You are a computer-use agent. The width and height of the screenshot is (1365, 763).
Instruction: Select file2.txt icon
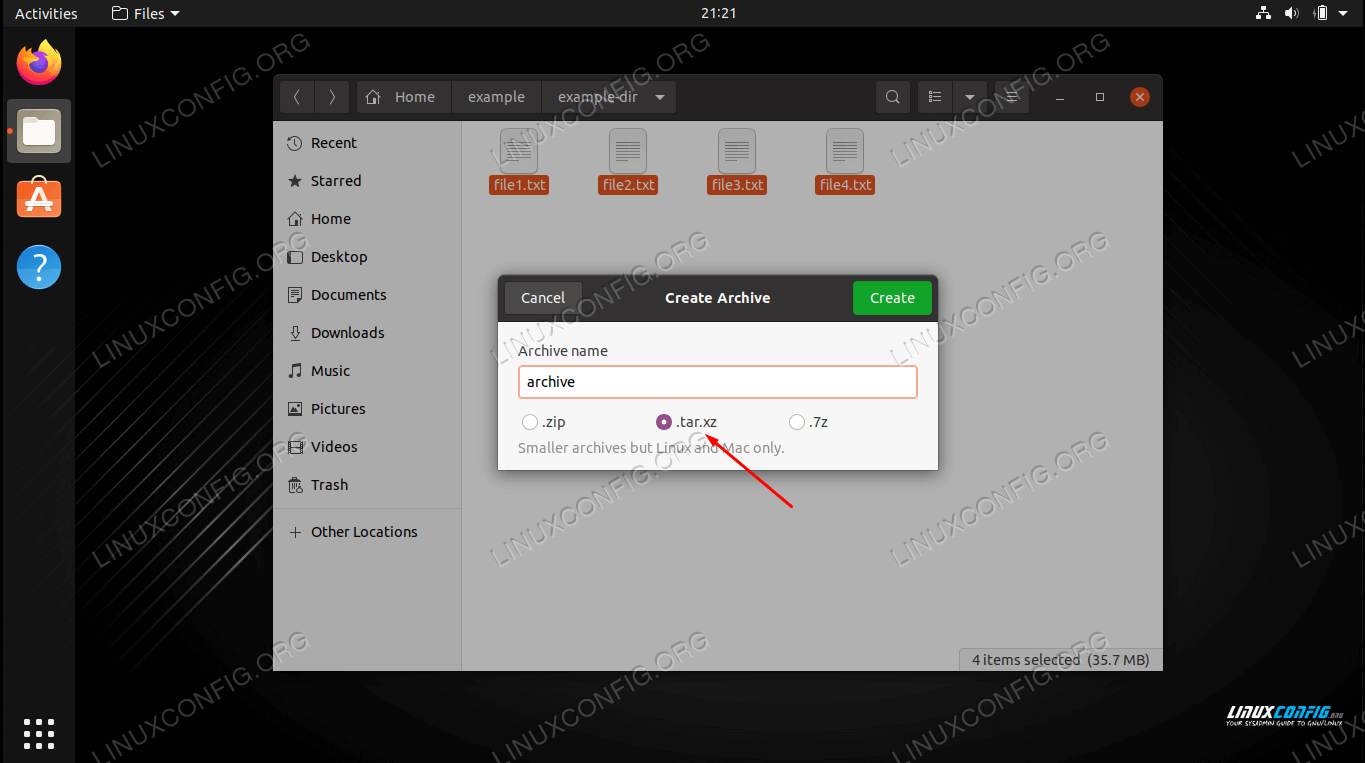pos(628,151)
